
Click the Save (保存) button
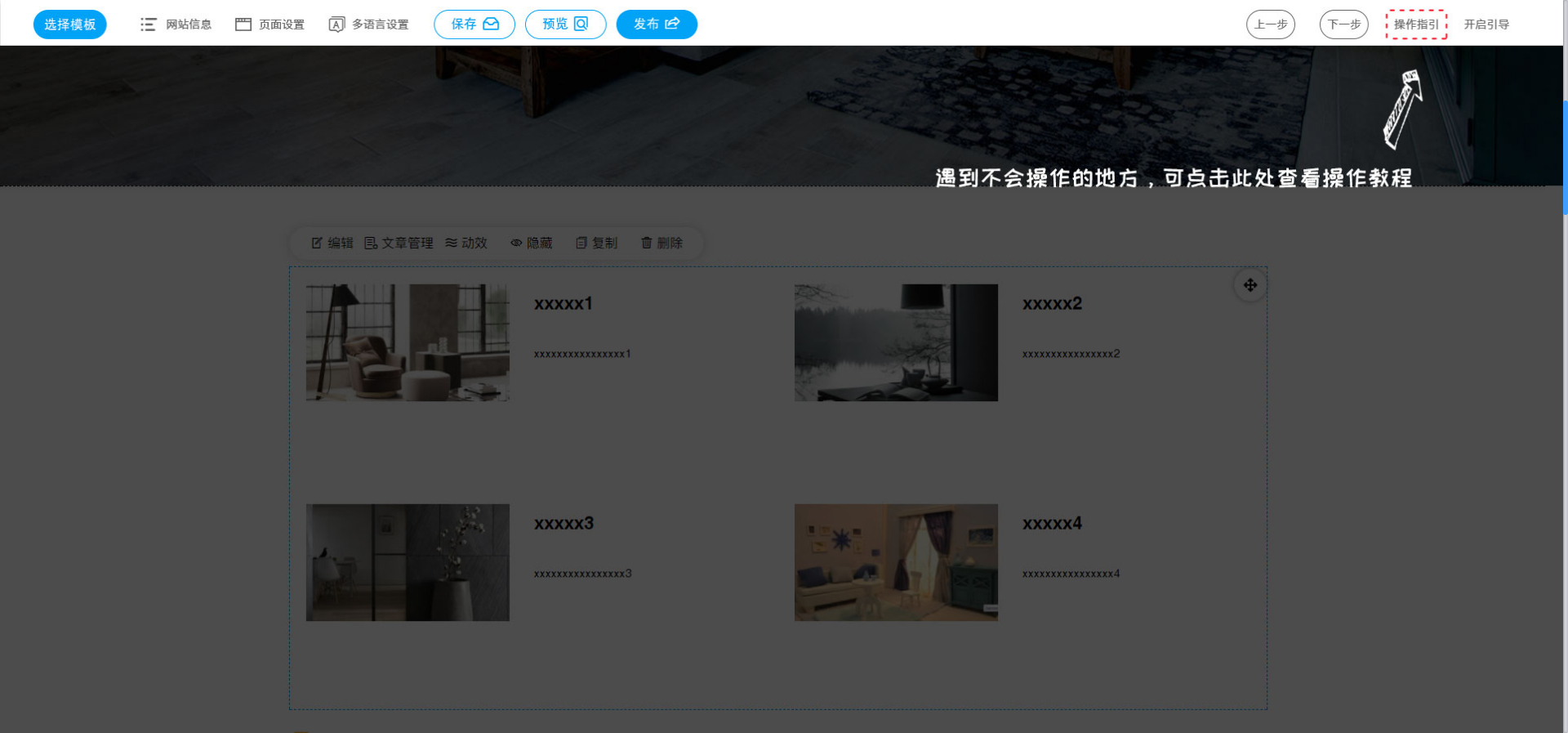[x=474, y=25]
